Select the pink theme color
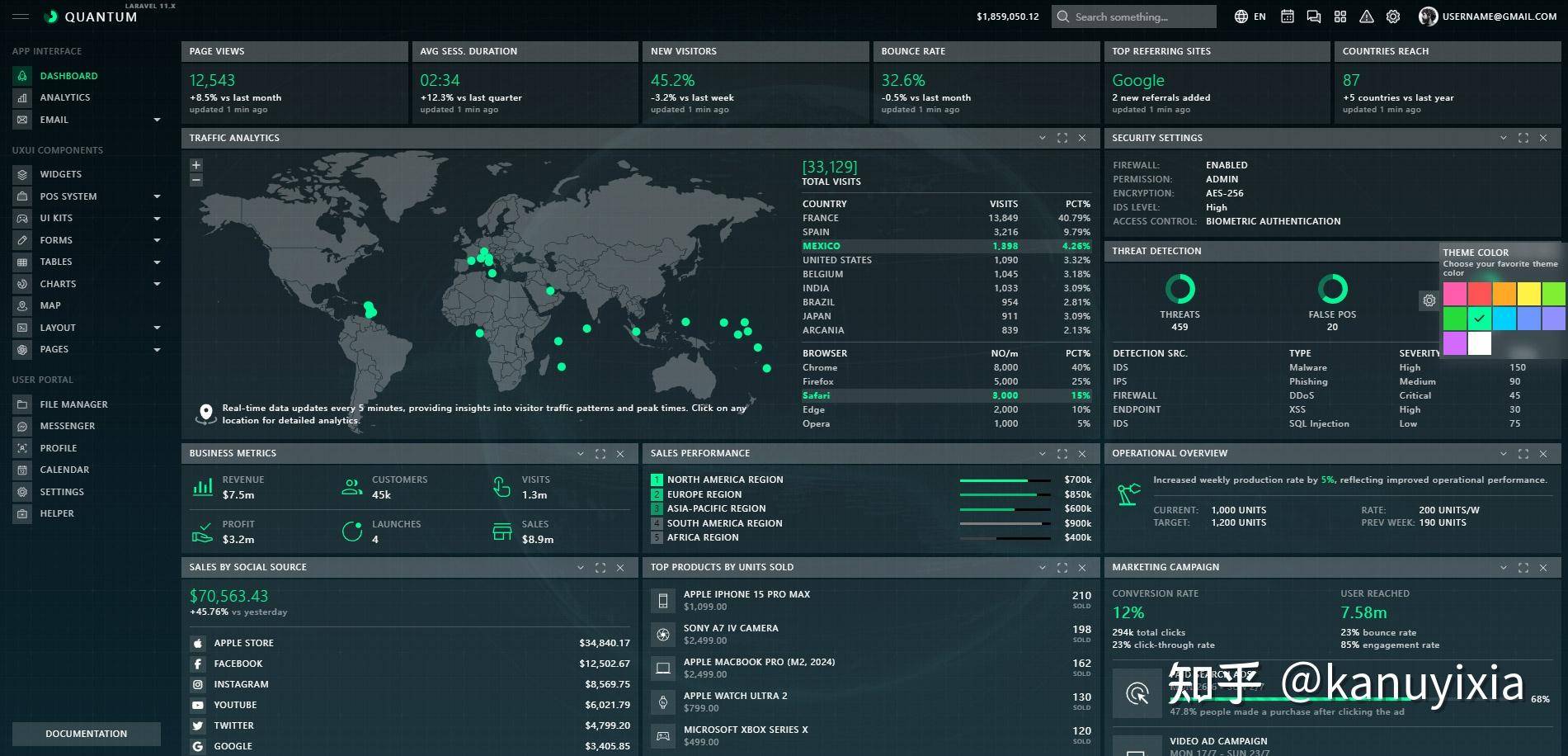This screenshot has width=1568, height=756. (1455, 293)
